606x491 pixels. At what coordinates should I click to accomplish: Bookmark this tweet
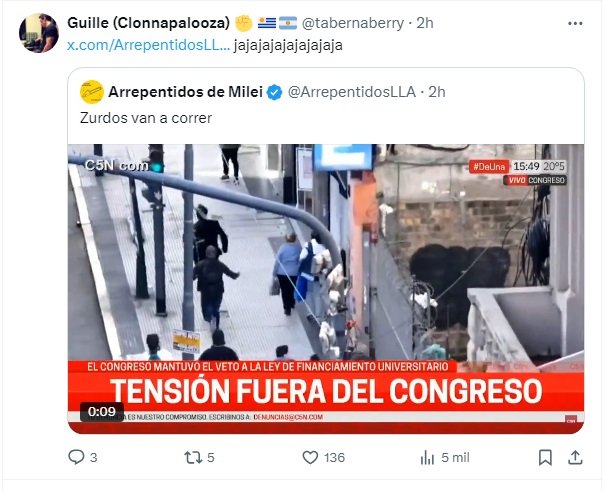tap(545, 457)
